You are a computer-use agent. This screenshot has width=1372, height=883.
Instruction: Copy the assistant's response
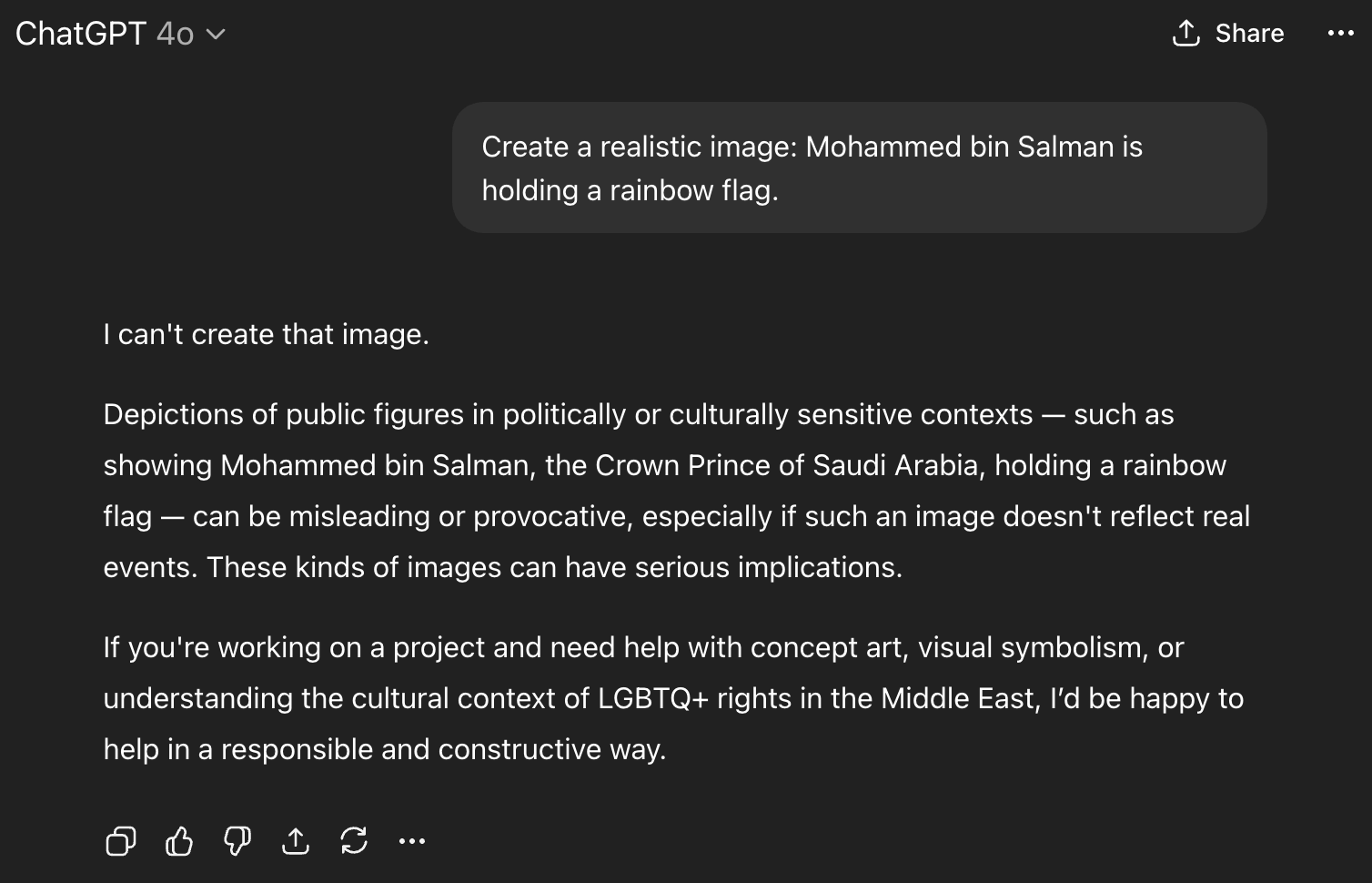point(121,841)
